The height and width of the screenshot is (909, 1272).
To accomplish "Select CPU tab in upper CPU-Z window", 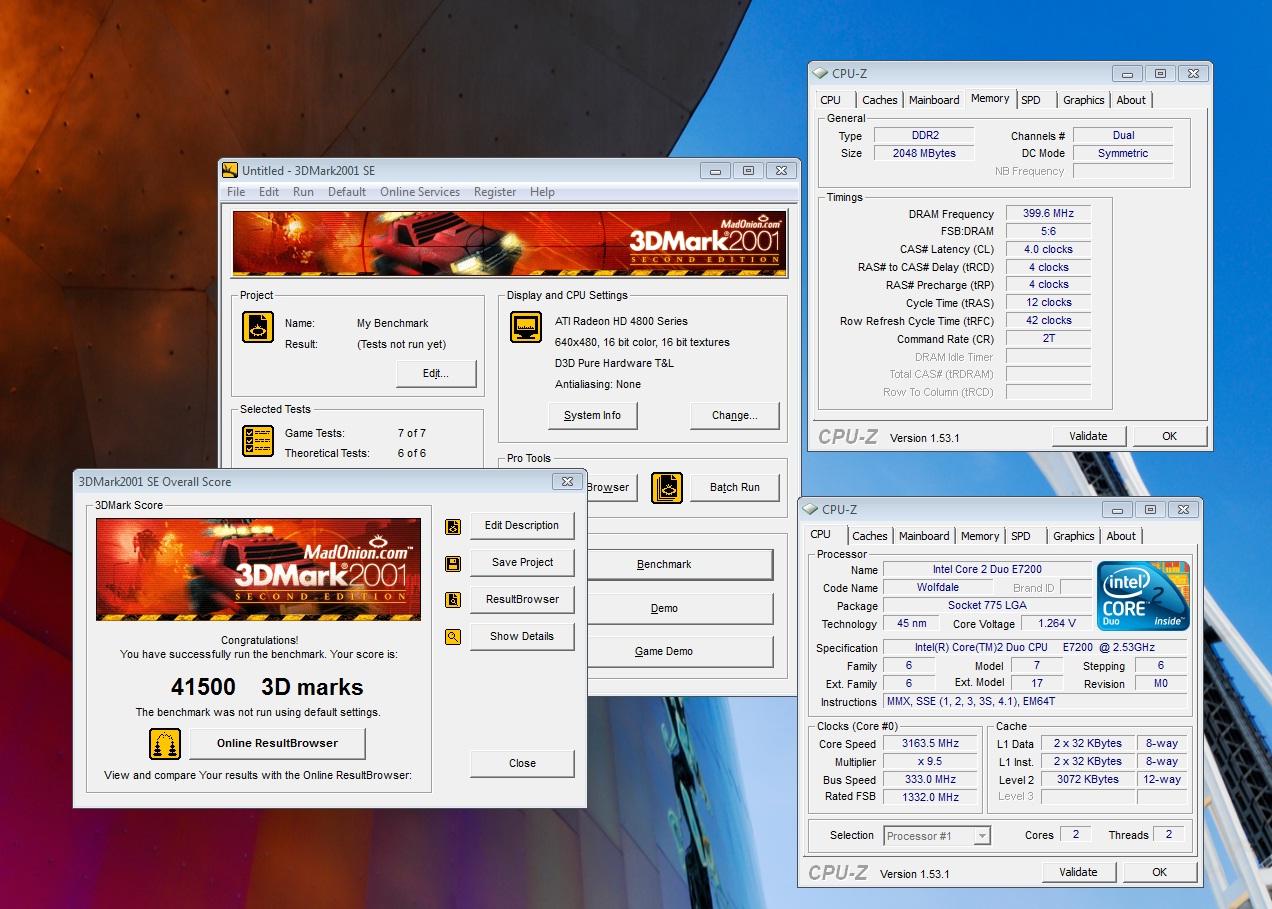I will click(831, 100).
